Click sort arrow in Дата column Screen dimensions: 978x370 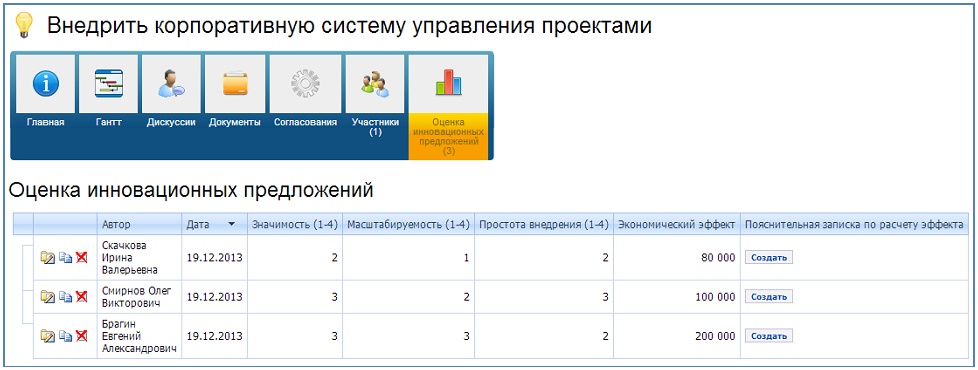pos(231,224)
